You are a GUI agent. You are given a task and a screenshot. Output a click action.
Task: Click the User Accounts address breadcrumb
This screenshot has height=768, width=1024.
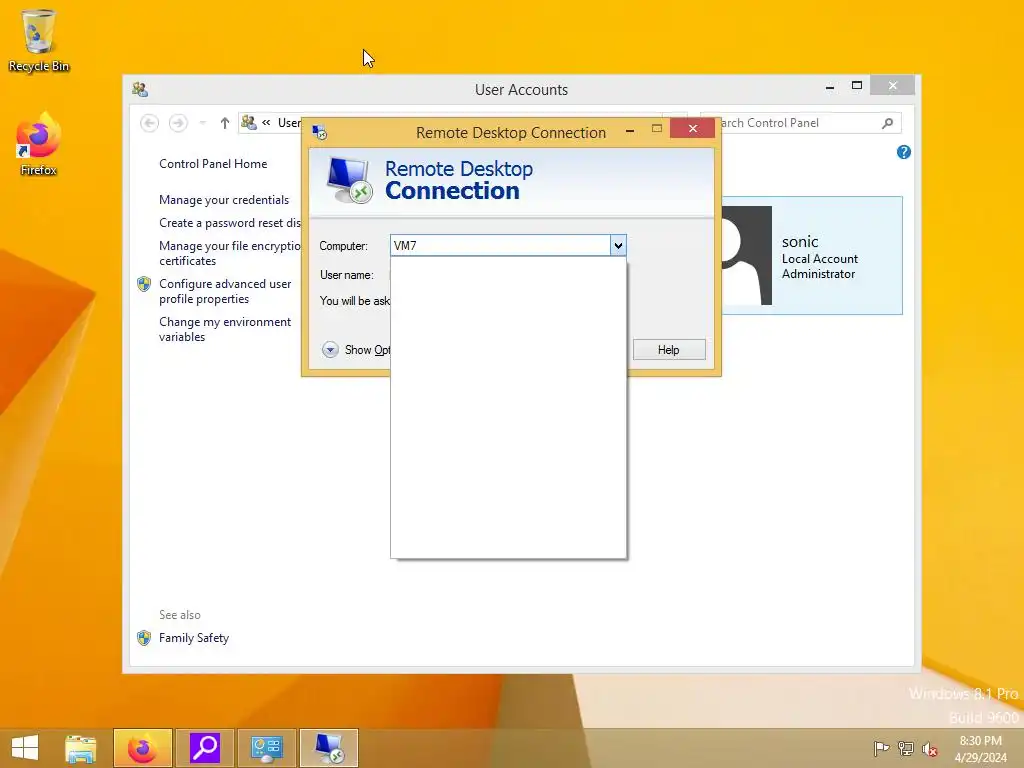click(289, 123)
